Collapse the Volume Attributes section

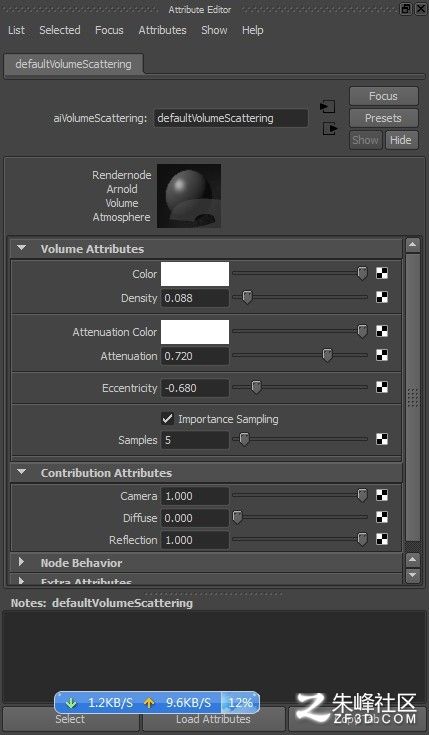click(22, 248)
